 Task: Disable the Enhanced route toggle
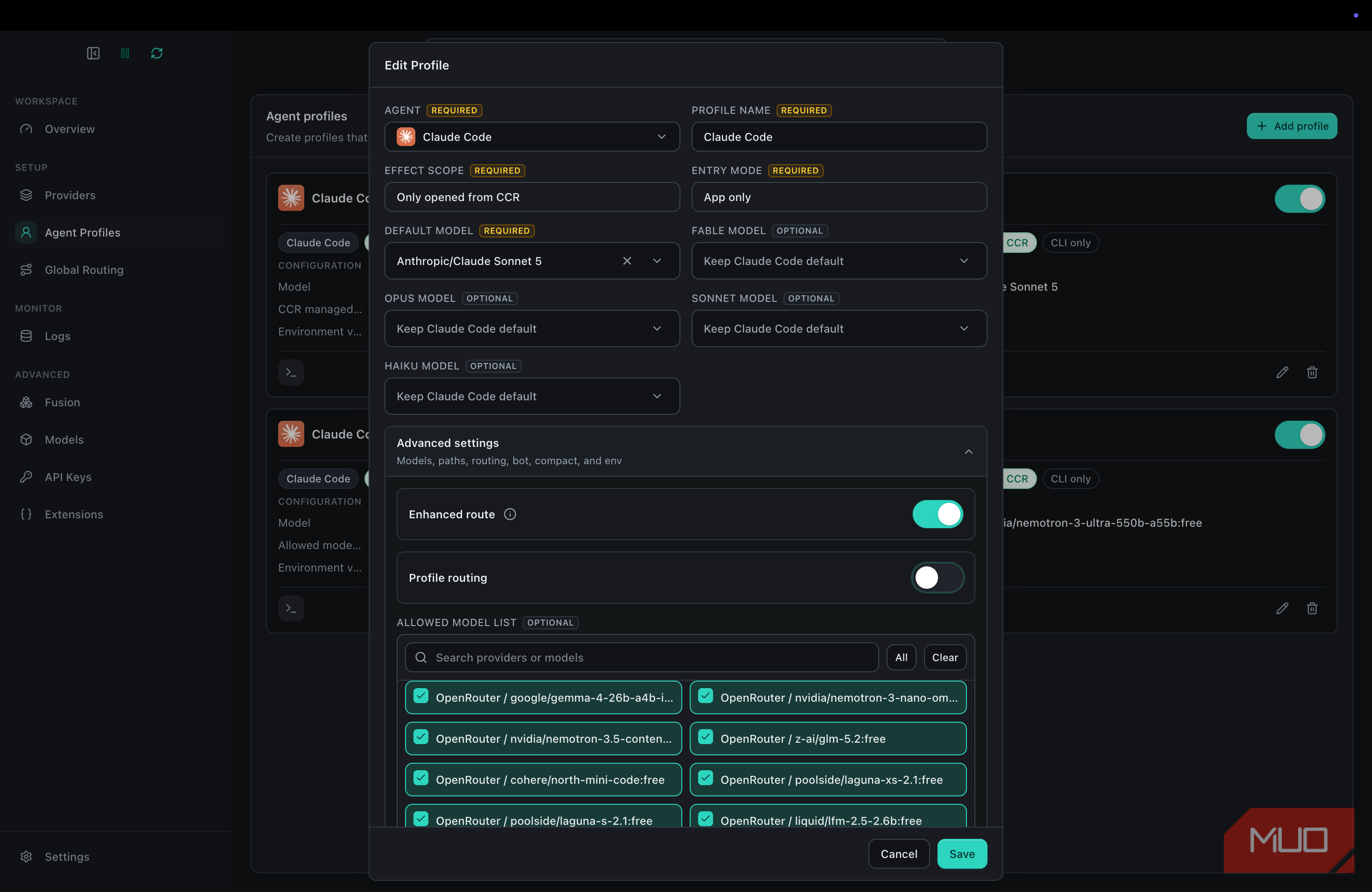[938, 514]
